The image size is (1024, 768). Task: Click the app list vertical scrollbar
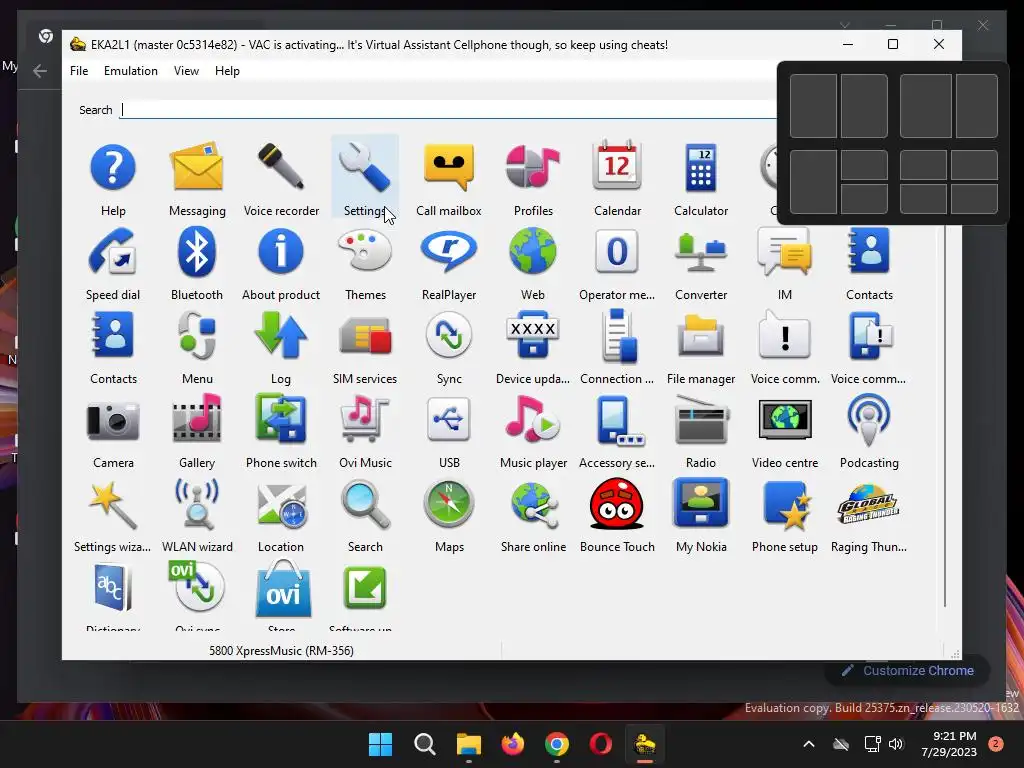944,418
